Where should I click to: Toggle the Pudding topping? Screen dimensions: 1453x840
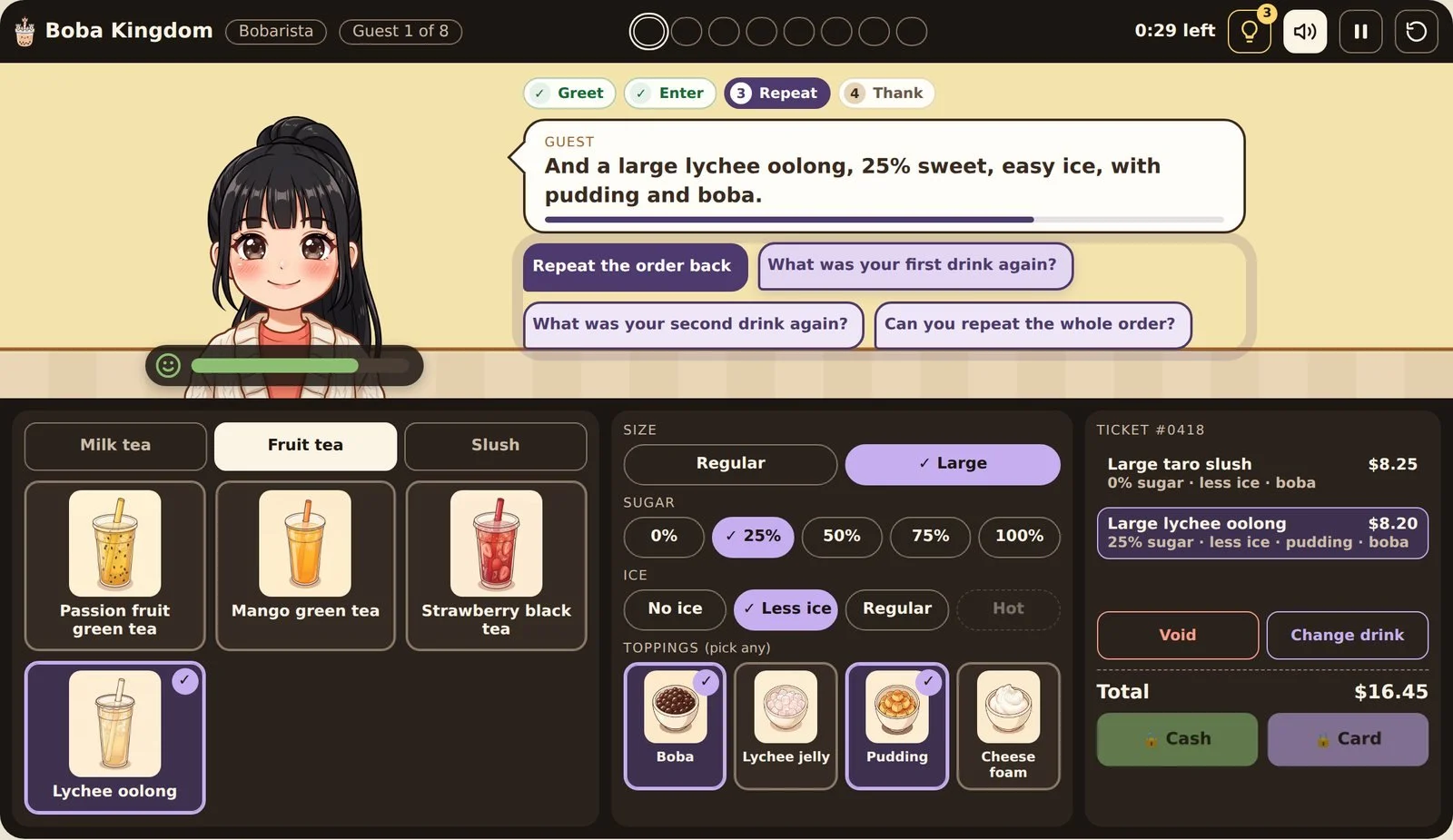pyautogui.click(x=897, y=726)
